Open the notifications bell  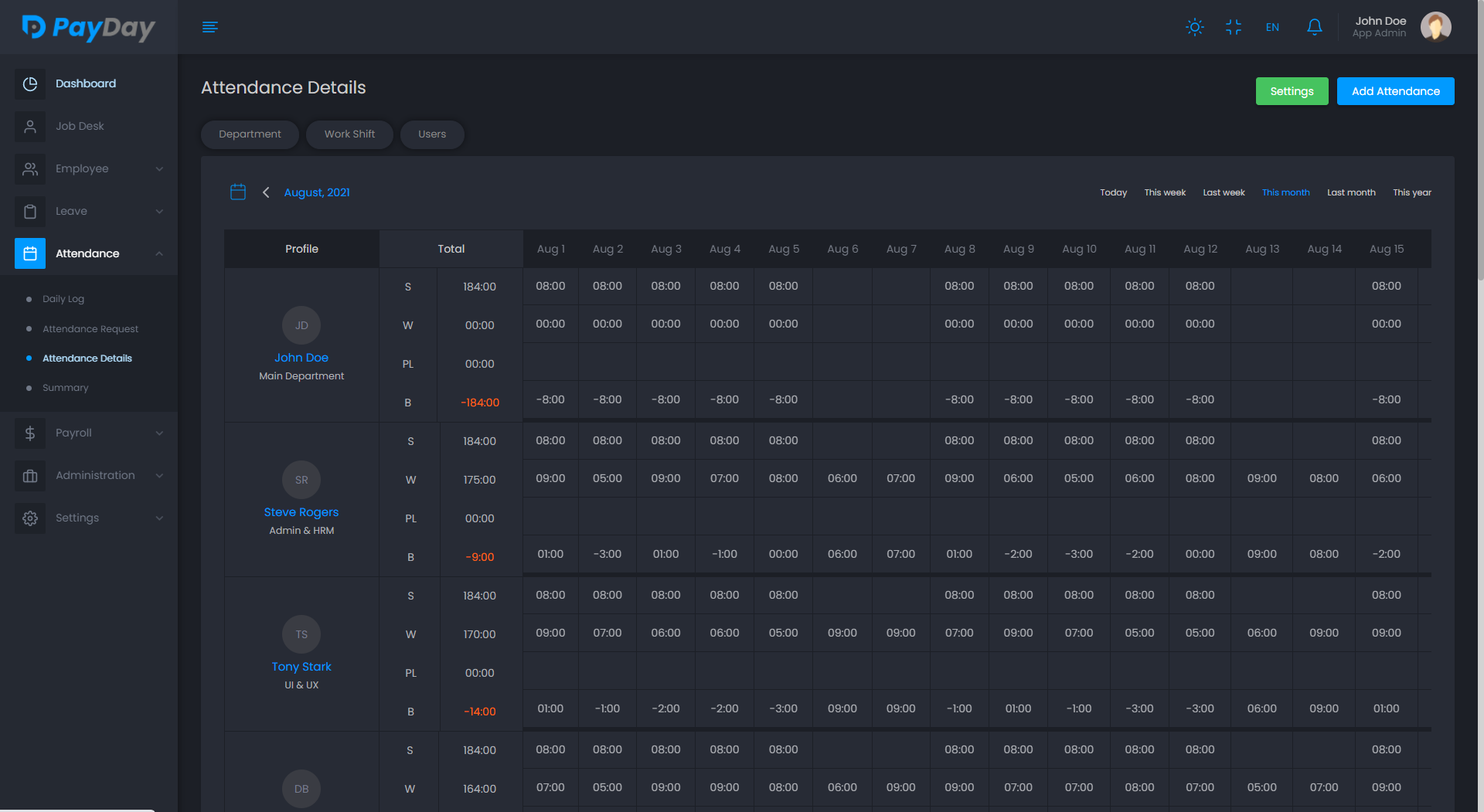[1314, 27]
